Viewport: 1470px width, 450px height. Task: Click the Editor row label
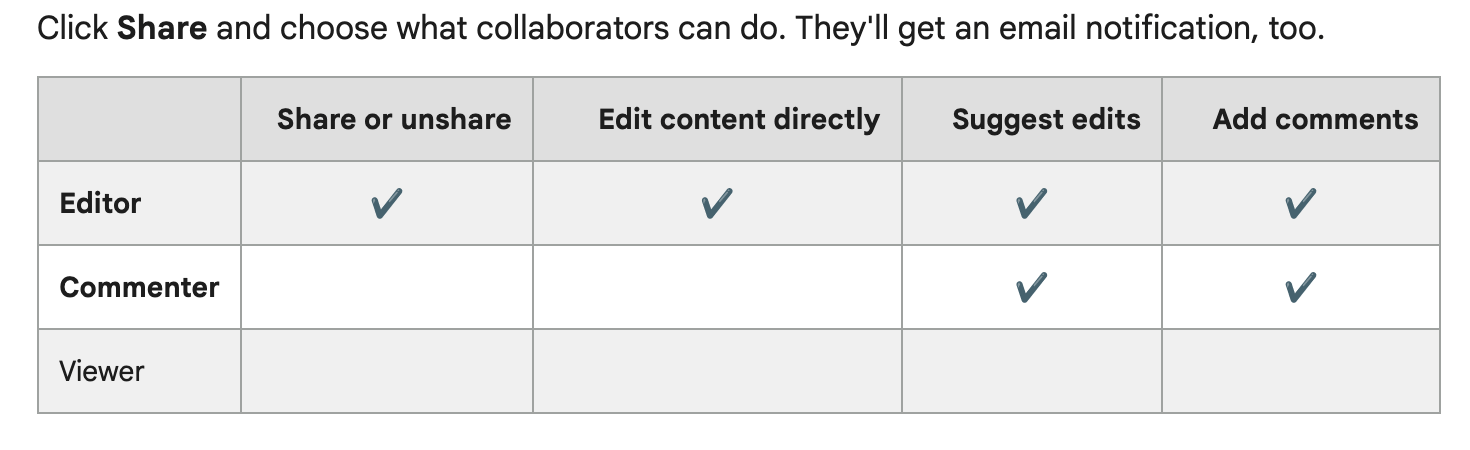(x=100, y=204)
